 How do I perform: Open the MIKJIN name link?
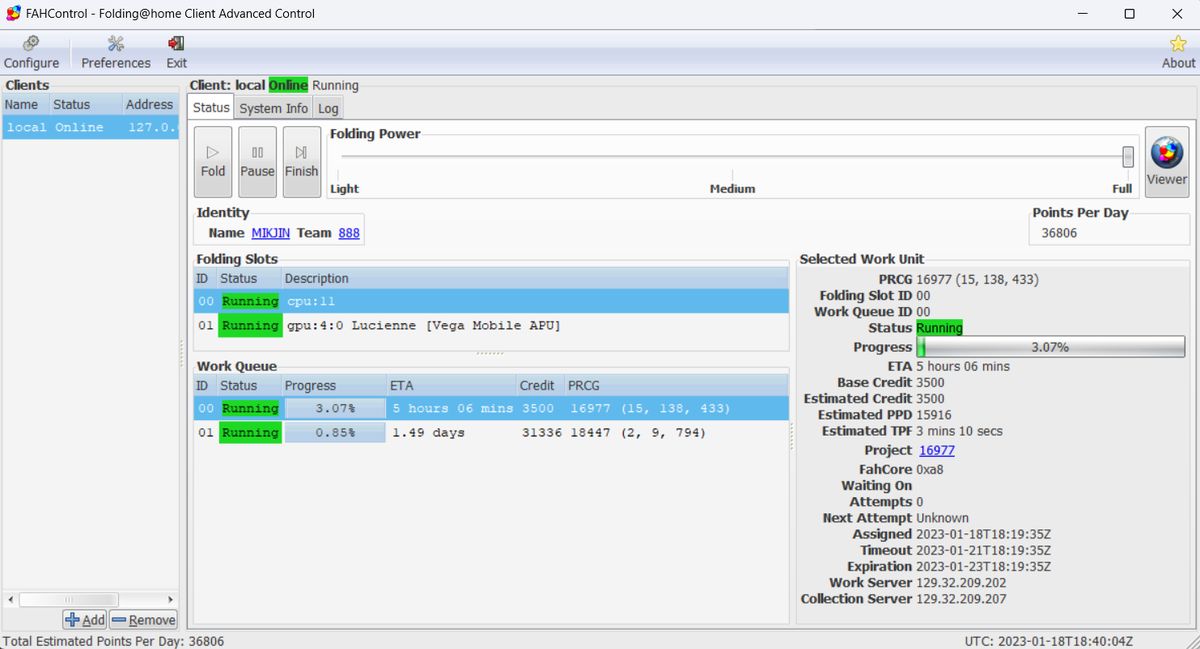(x=271, y=233)
